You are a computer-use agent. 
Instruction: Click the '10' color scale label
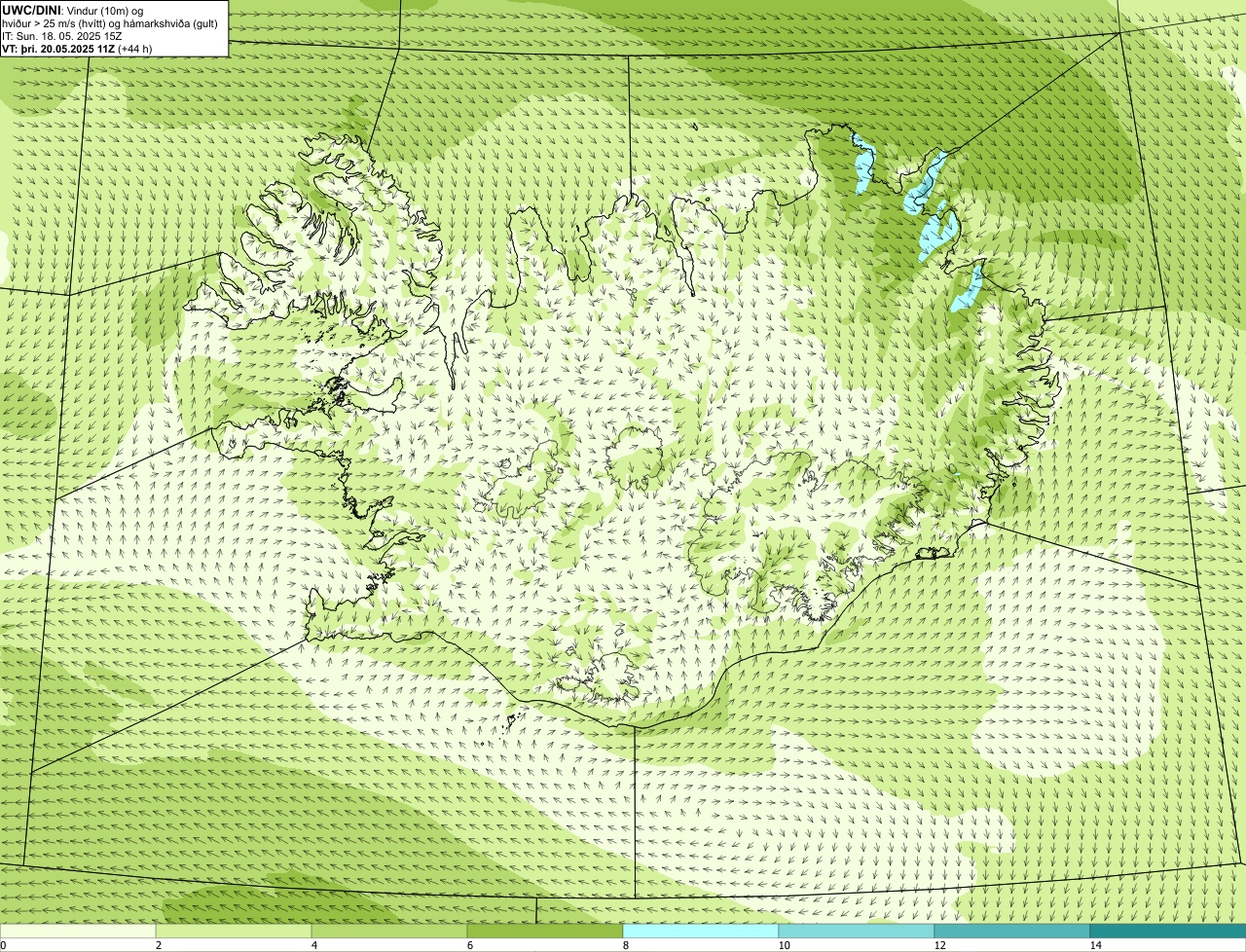click(784, 945)
